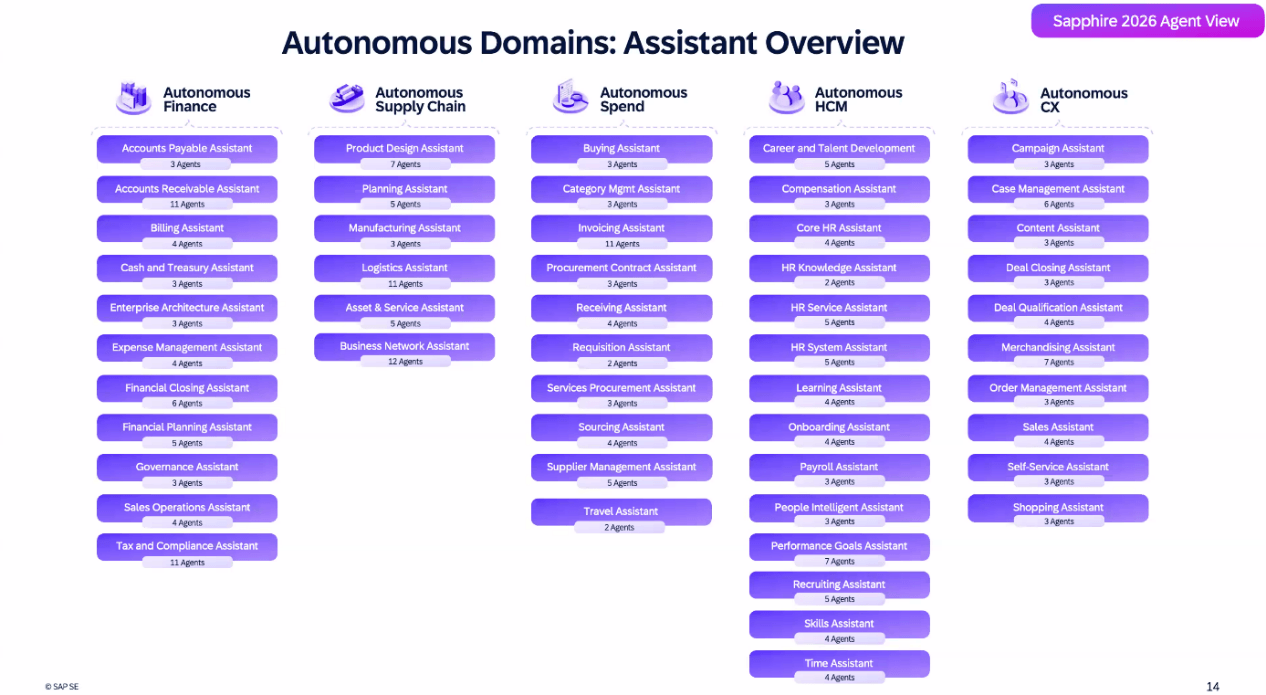Viewport: 1266px width, 695px height.
Task: Select the Manufacturing Assistant card
Action: coord(404,228)
